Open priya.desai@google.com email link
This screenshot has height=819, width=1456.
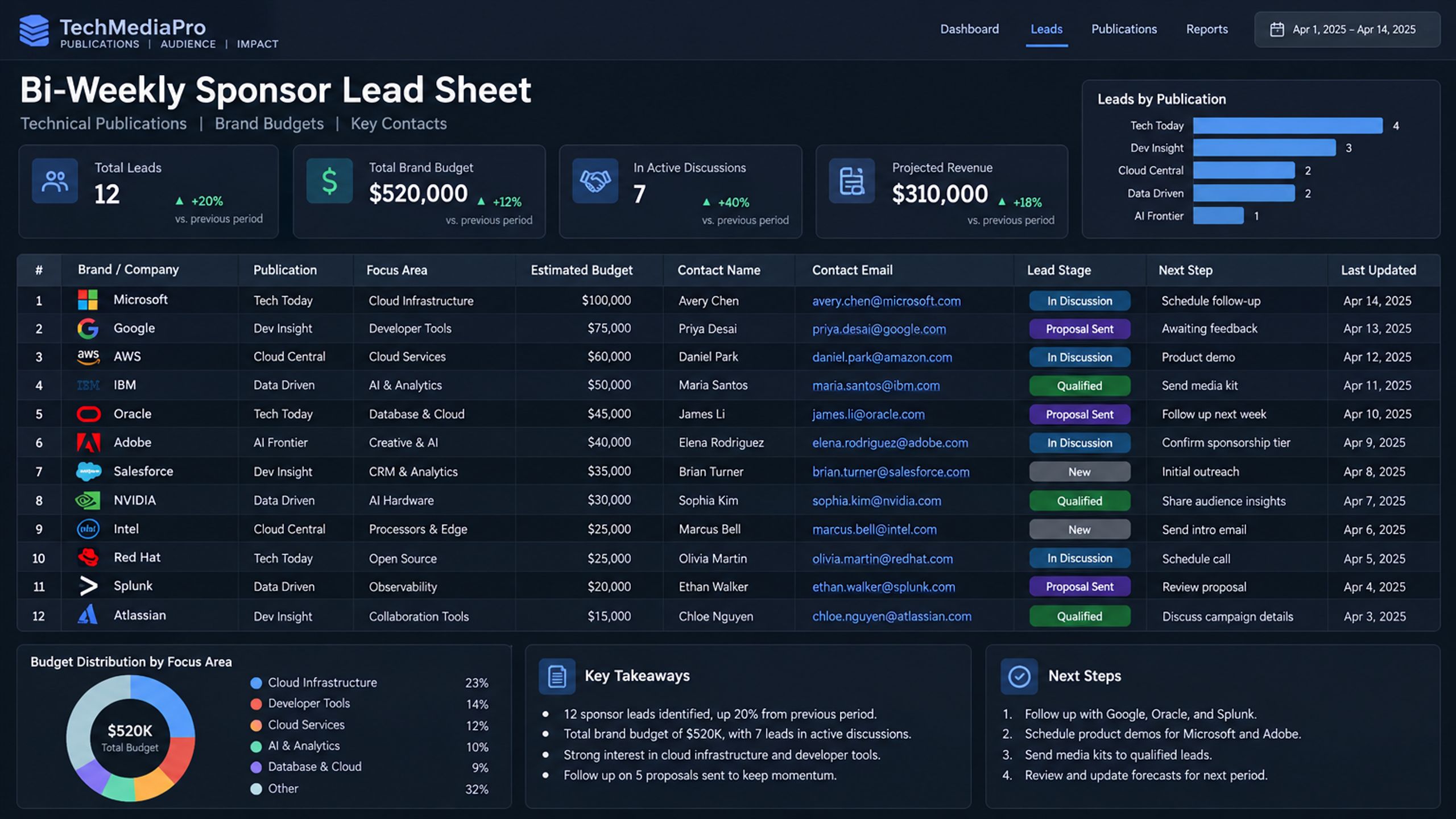pyautogui.click(x=879, y=329)
